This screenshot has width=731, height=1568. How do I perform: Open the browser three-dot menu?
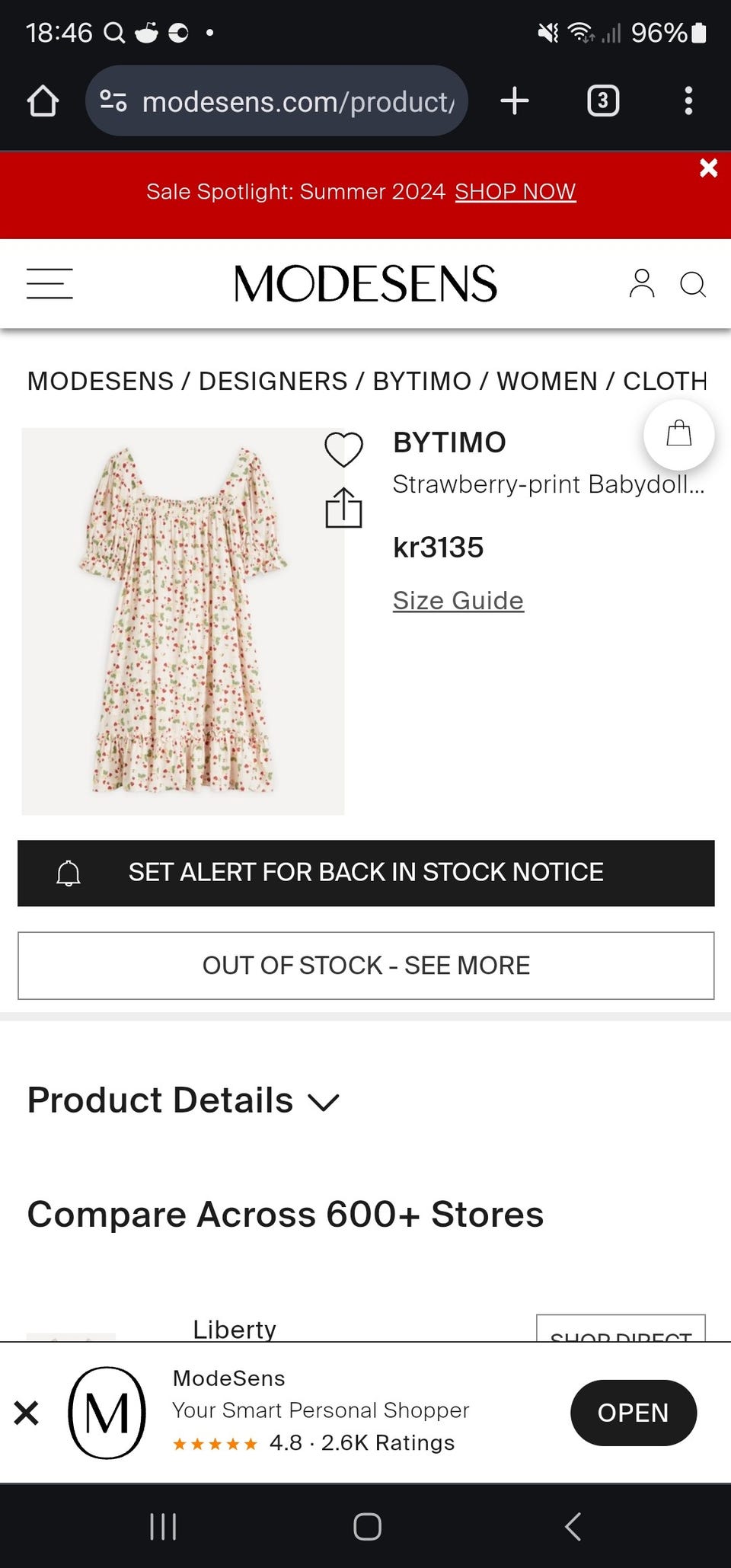click(688, 101)
